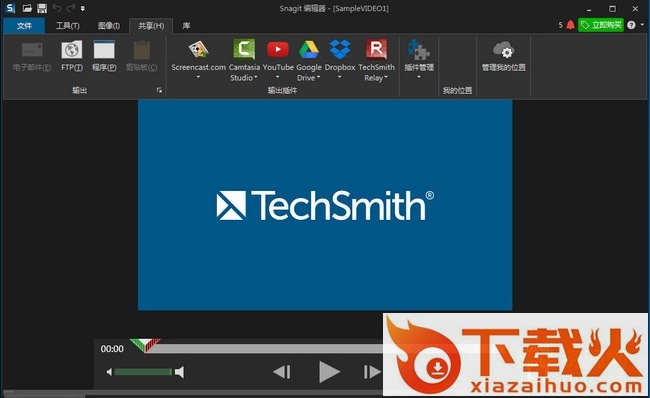This screenshot has height=398, width=650.
Task: Click the timeline playhead marker
Action: [145, 345]
